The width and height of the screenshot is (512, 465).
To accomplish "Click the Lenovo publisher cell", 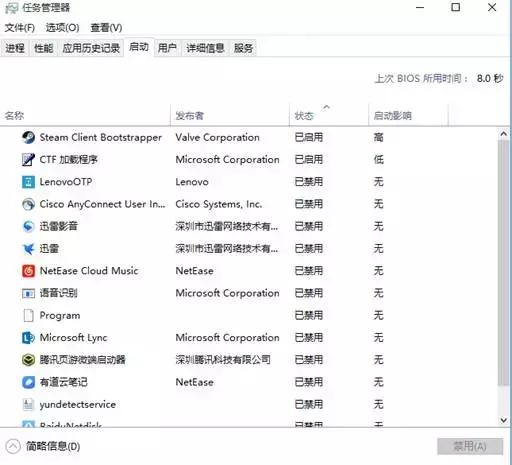I will click(x=192, y=182).
